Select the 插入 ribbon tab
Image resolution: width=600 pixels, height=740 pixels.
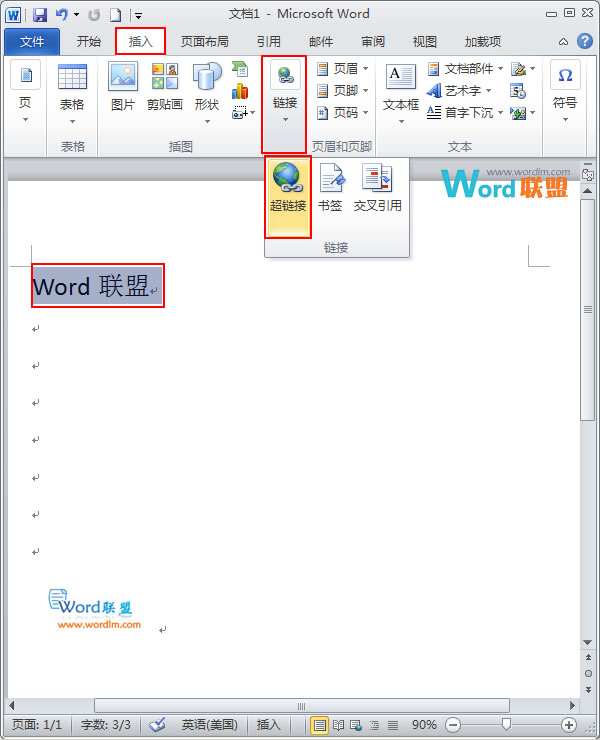(140, 42)
